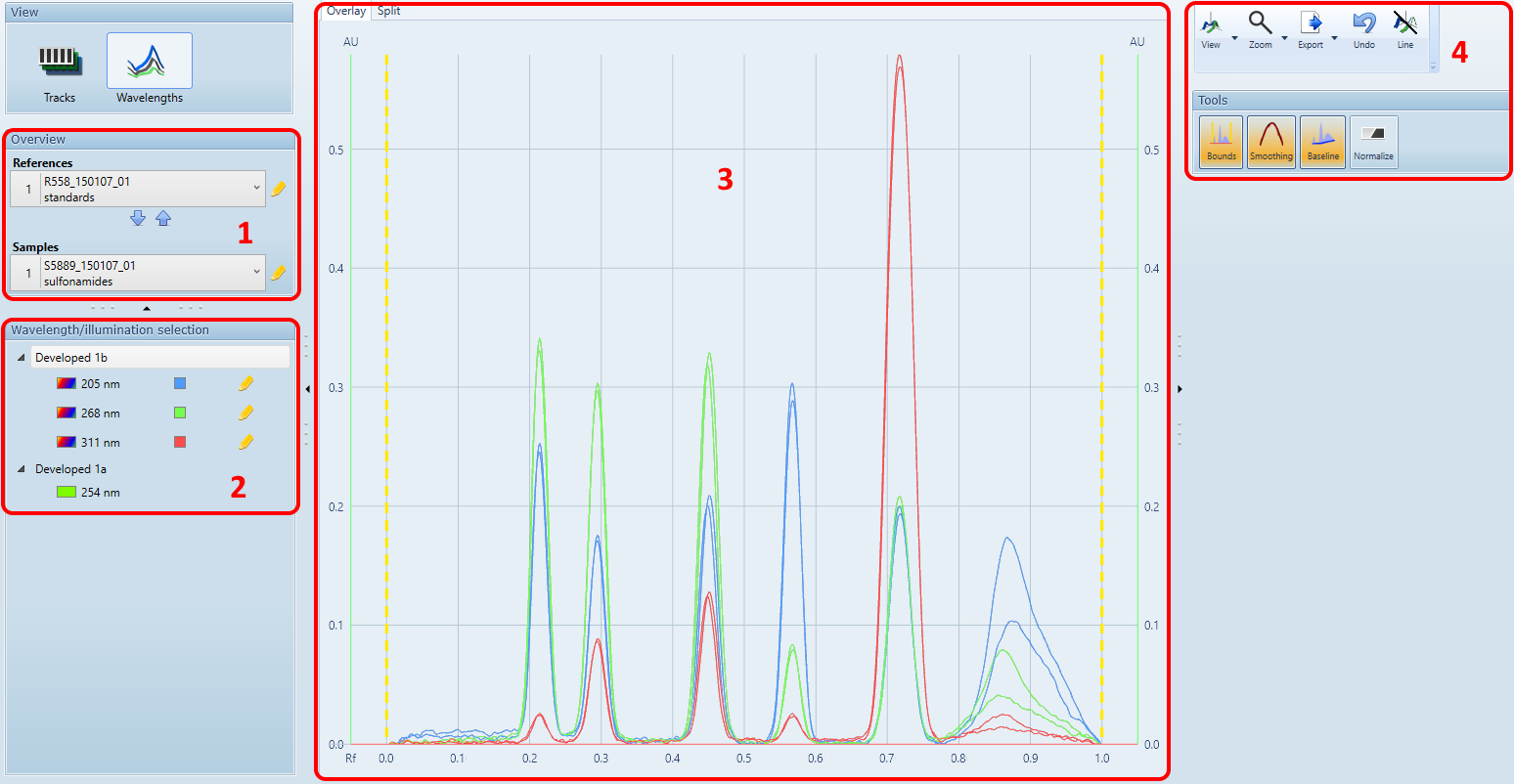This screenshot has height=784, width=1514.
Task: Click the 205 nm illumination icon
Action: 67,383
